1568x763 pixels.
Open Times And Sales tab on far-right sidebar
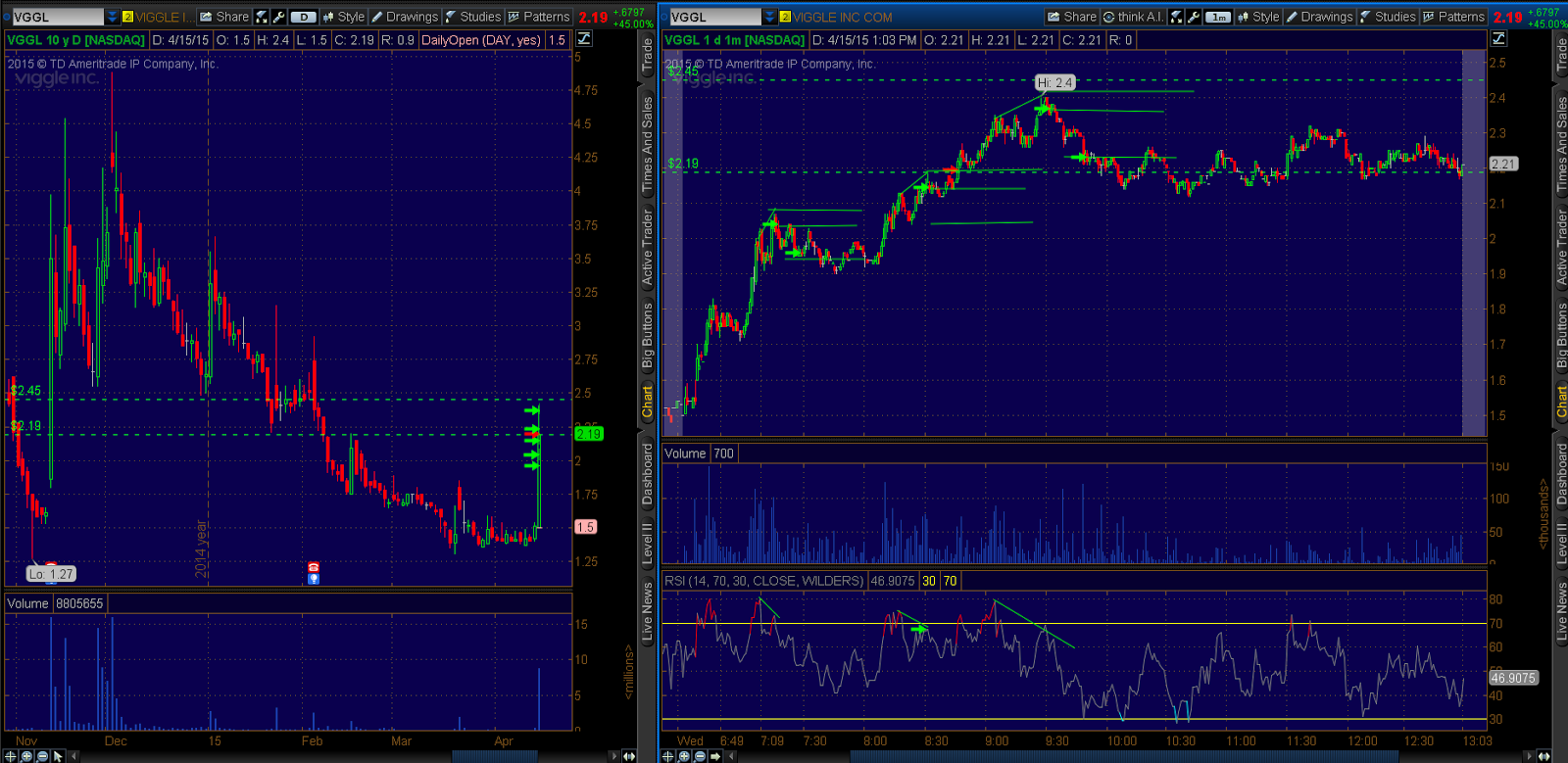click(1561, 143)
